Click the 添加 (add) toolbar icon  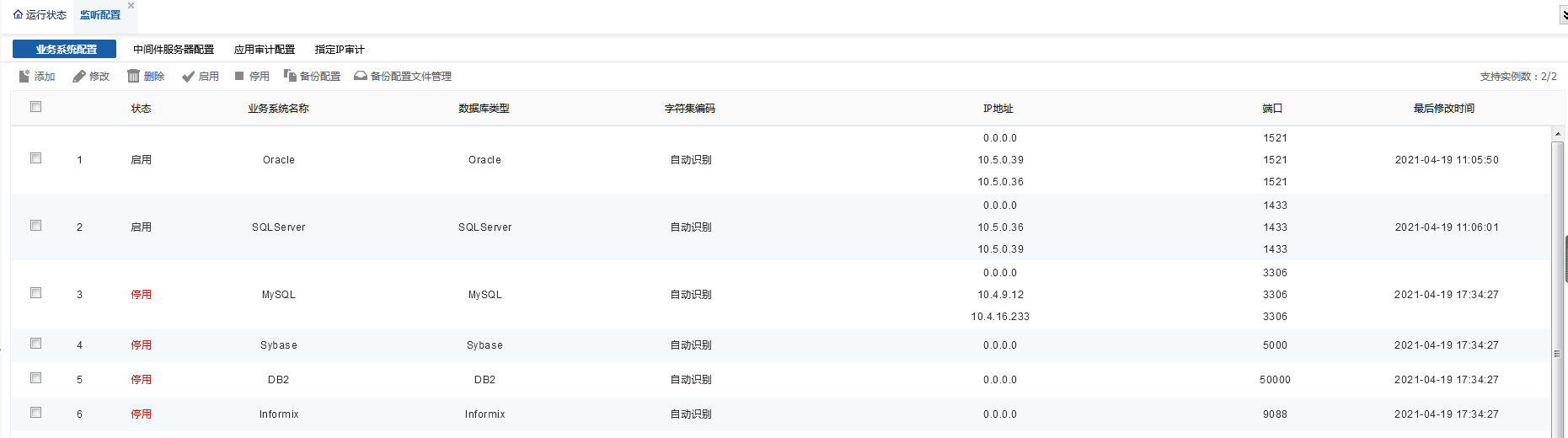click(x=24, y=76)
